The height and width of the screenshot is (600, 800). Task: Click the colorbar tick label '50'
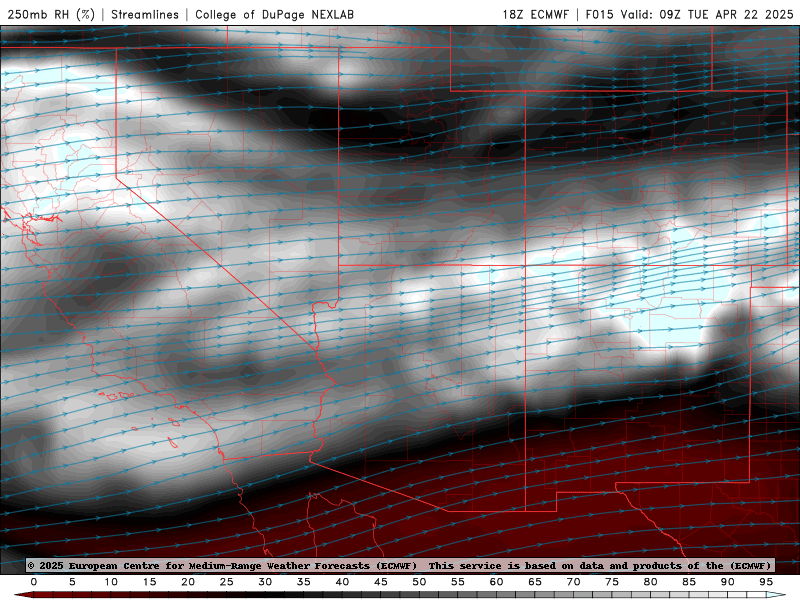(419, 582)
